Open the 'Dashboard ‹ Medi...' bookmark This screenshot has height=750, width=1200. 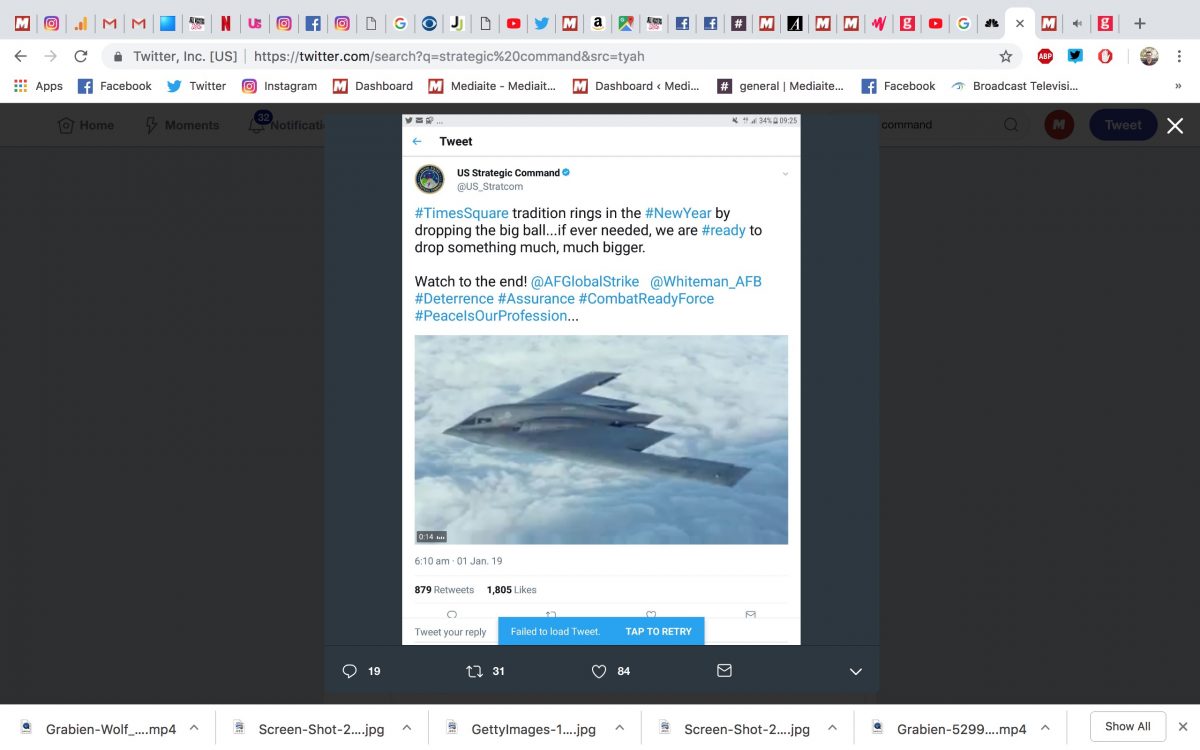636,86
